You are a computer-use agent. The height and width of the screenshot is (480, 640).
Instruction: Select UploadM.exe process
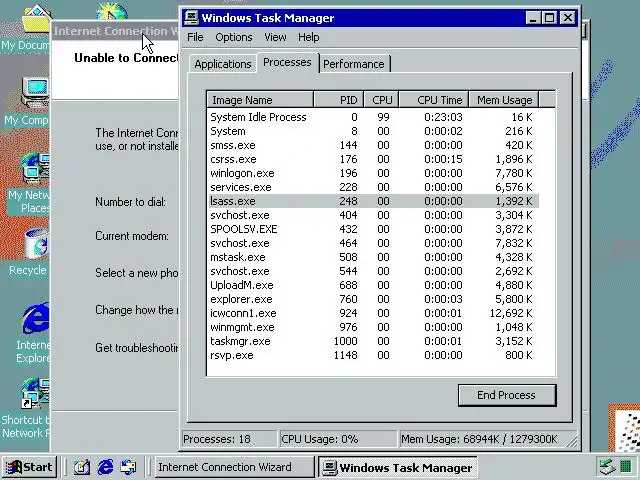(373, 285)
